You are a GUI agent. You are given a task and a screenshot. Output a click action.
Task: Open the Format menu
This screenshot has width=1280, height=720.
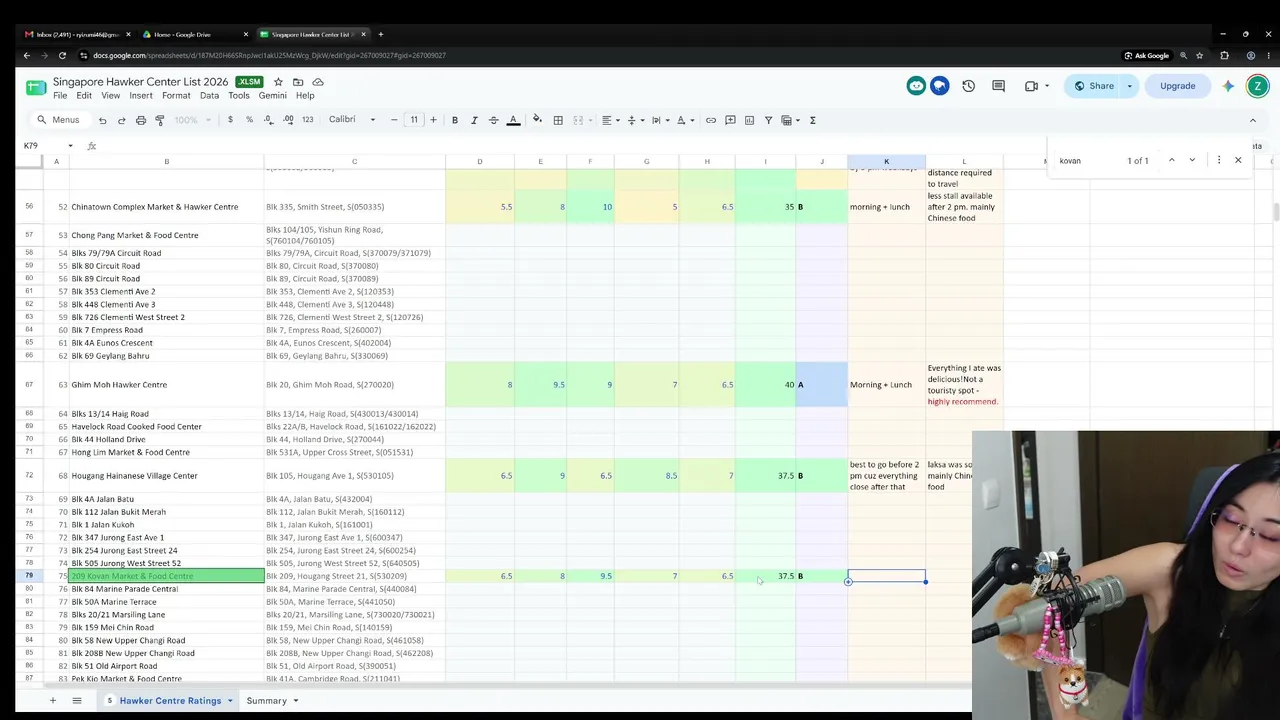176,96
